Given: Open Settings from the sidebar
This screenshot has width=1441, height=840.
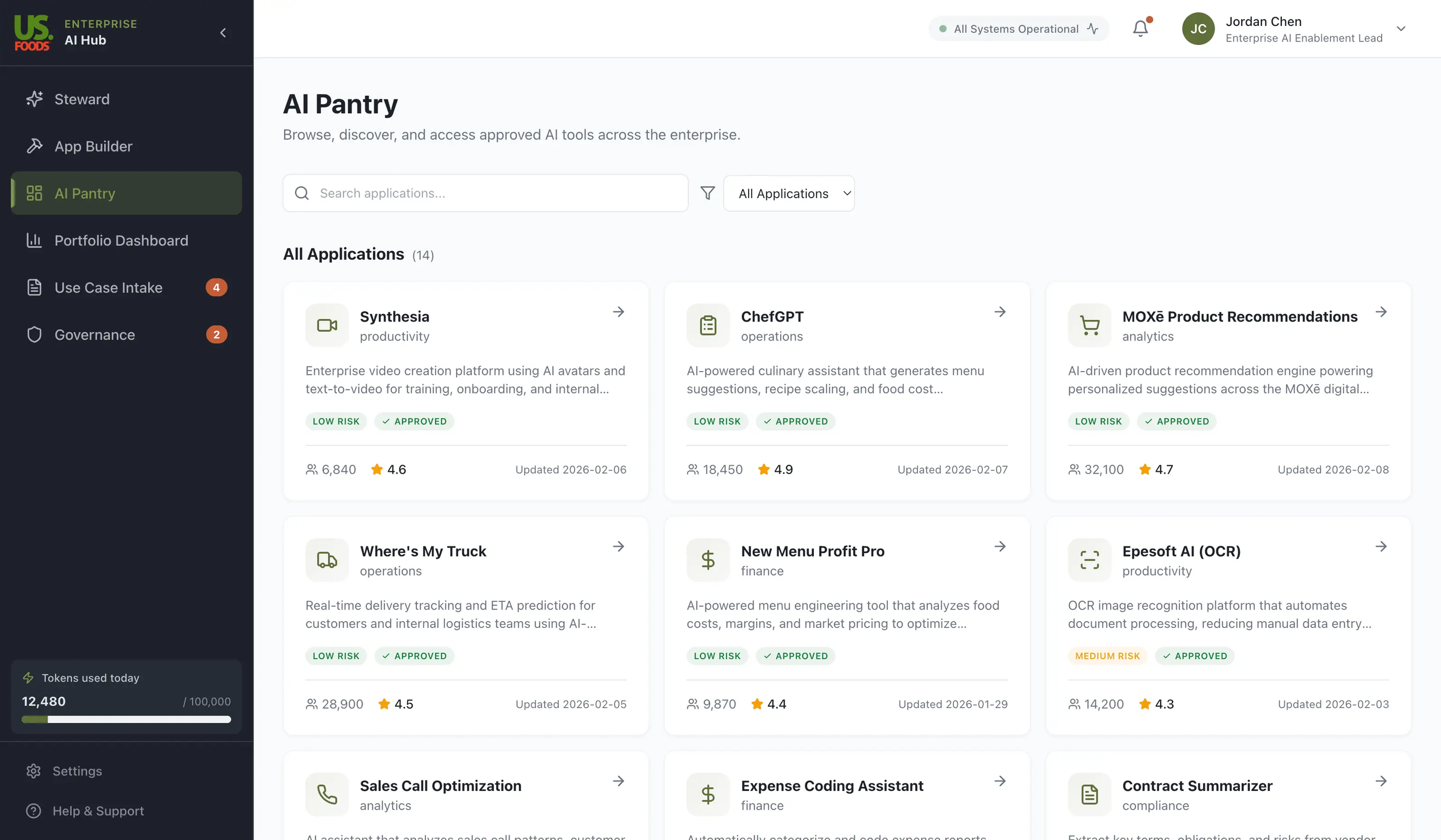Looking at the screenshot, I should point(77,770).
